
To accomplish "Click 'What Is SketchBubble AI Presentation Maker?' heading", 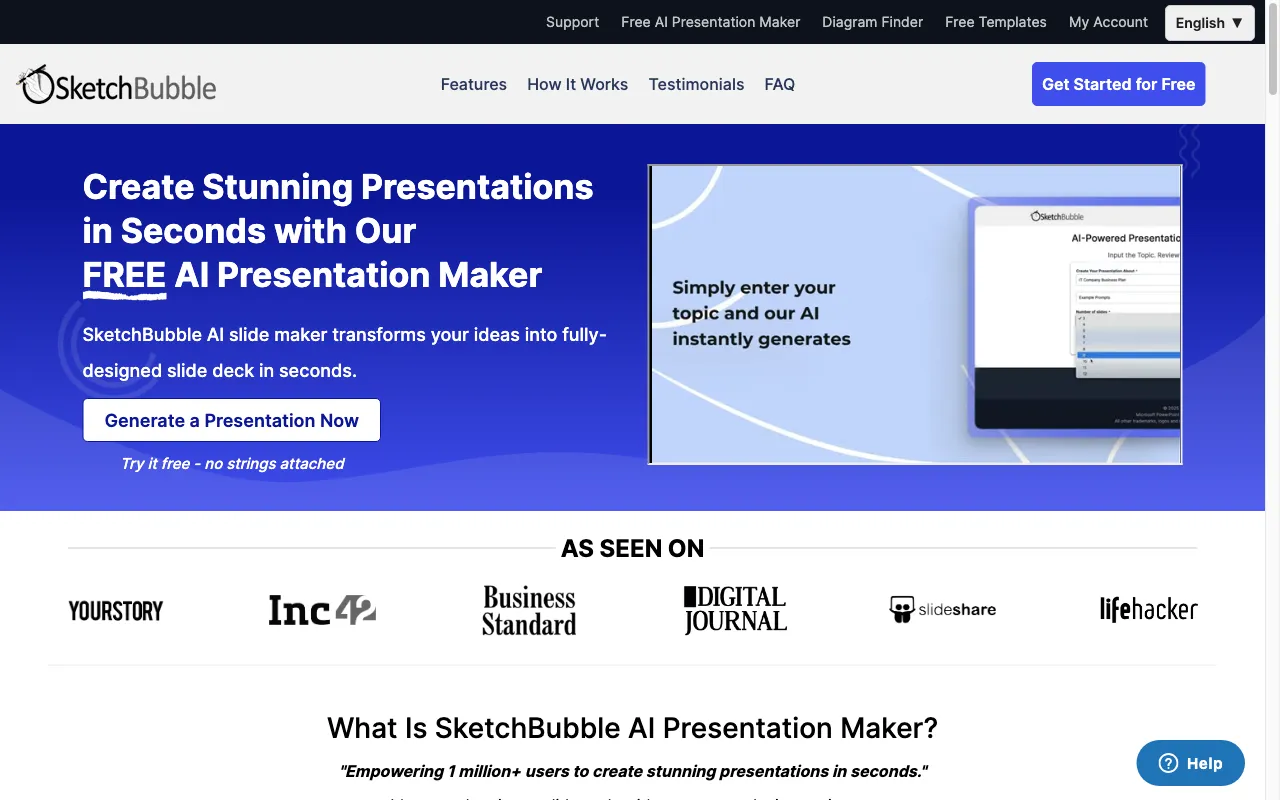I will click(632, 727).
